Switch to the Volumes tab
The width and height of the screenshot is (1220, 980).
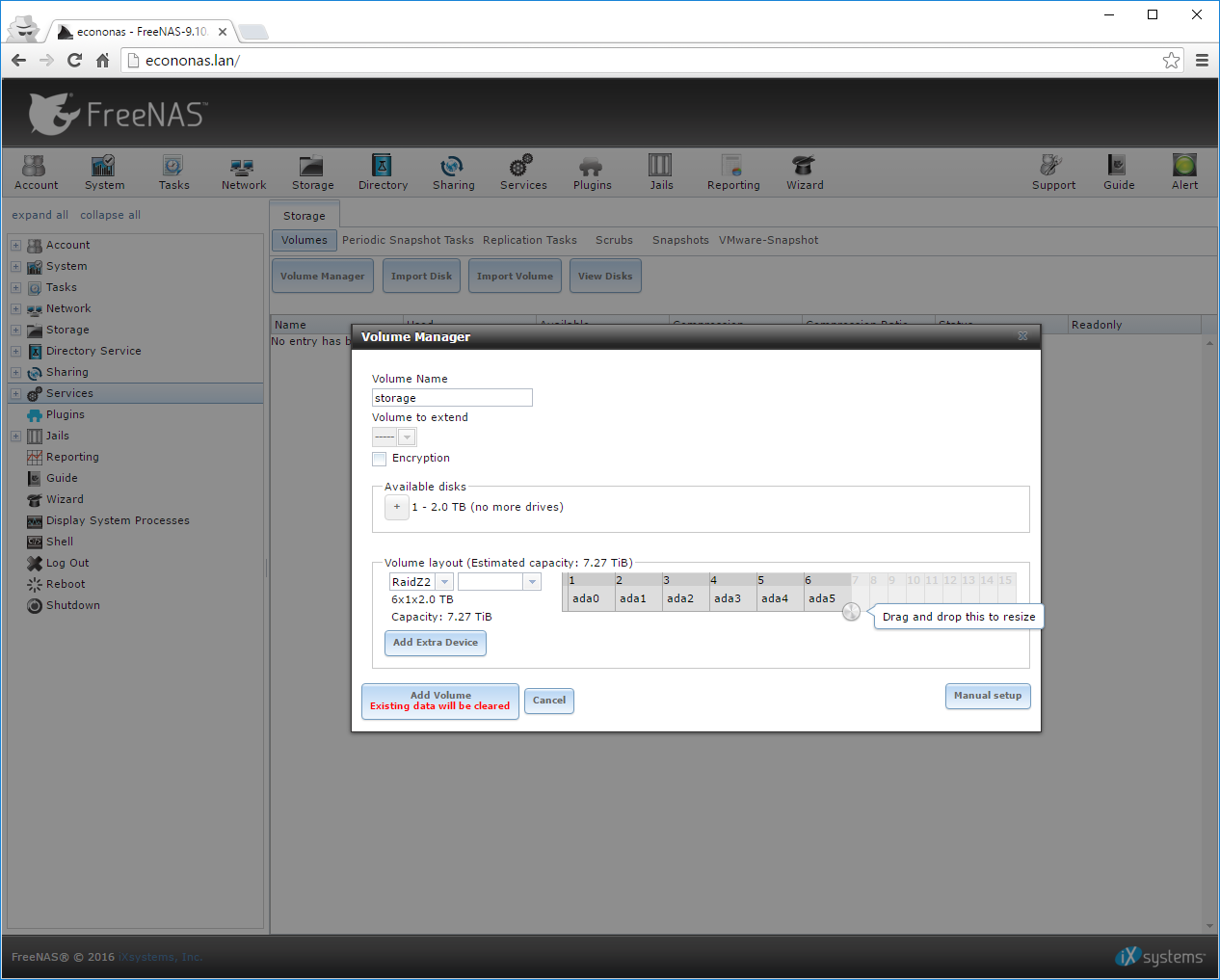[304, 240]
